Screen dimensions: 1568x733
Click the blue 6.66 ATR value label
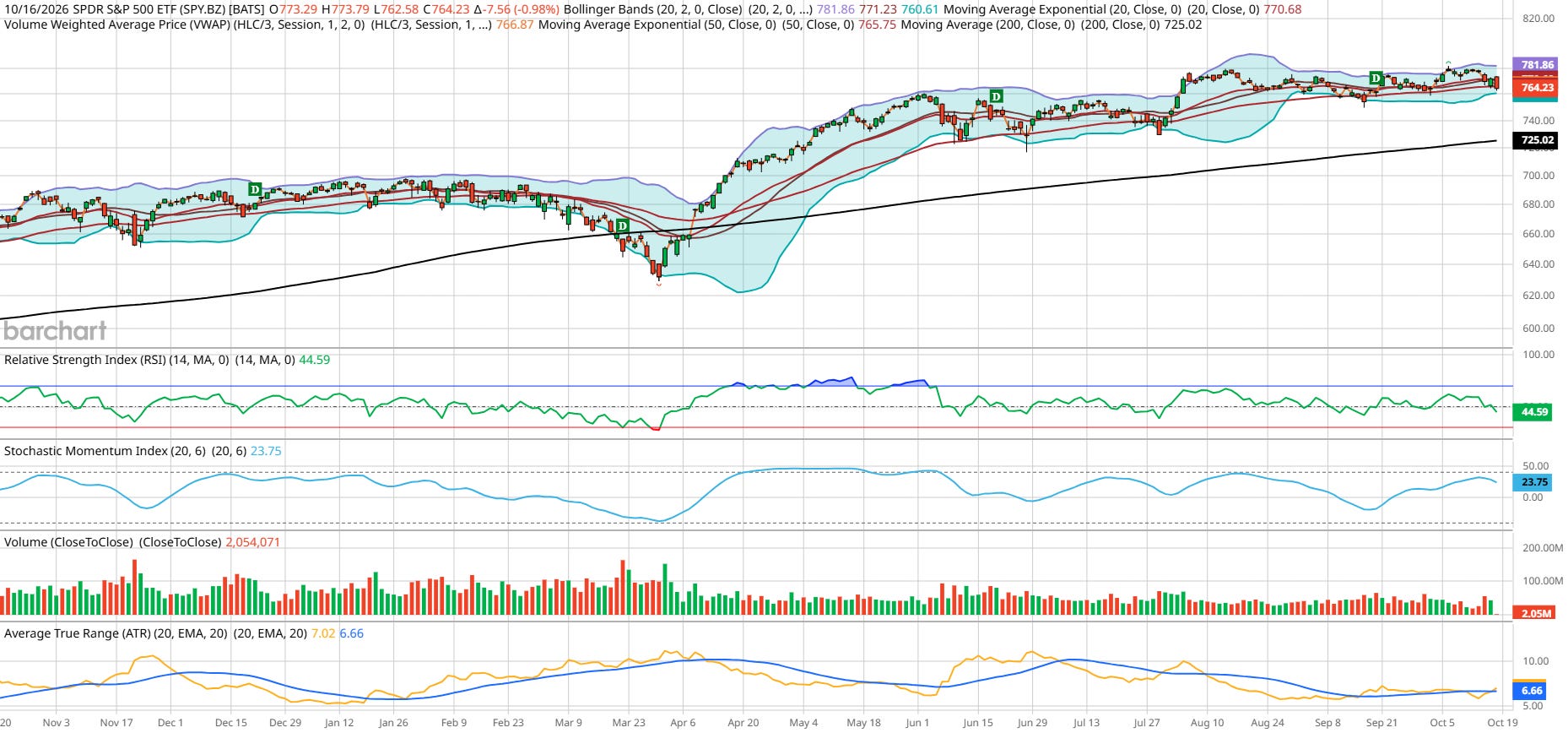click(x=1532, y=691)
